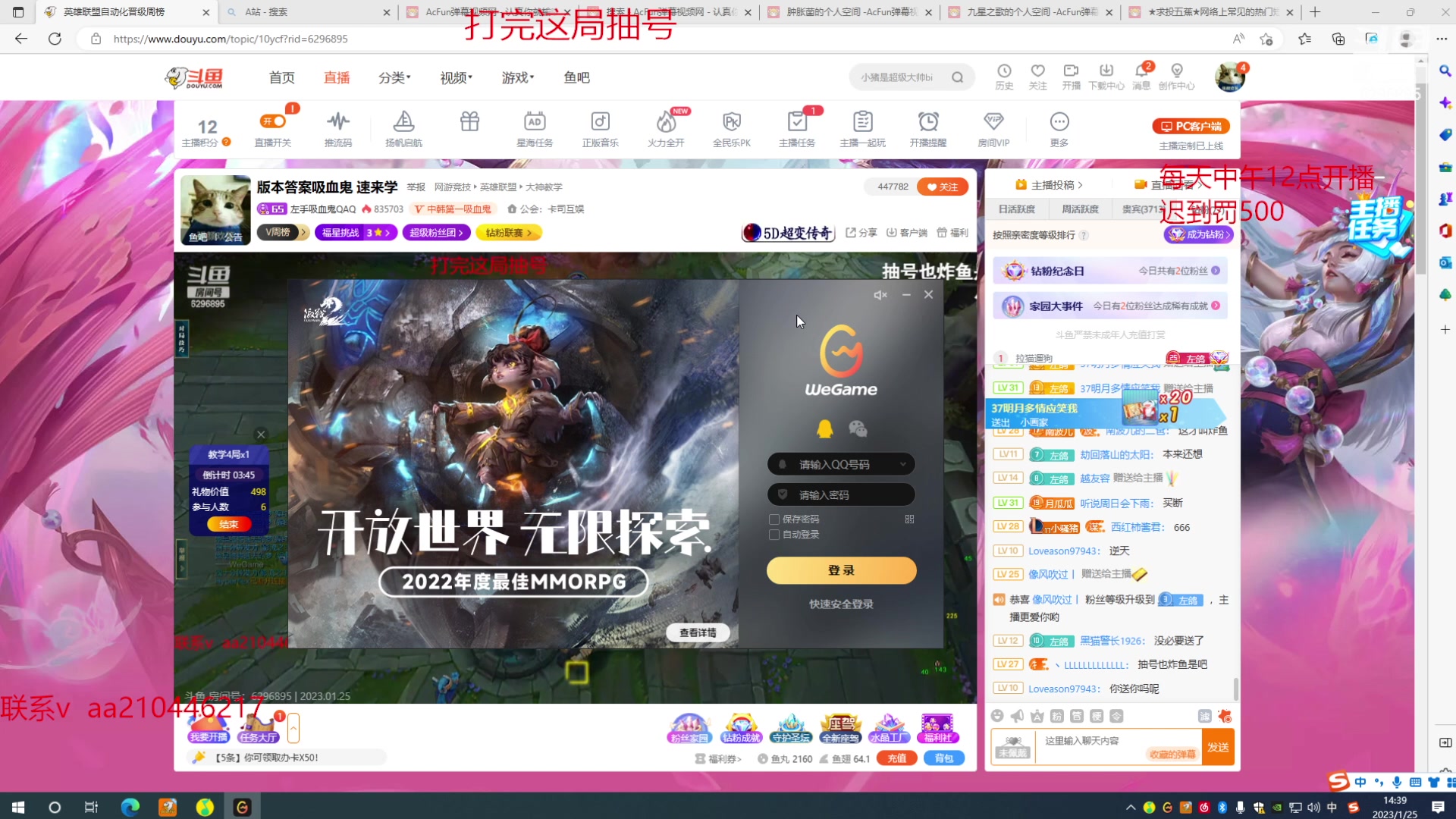1456x819 pixels.
Task: Open 背包 backpack button
Action: click(944, 758)
